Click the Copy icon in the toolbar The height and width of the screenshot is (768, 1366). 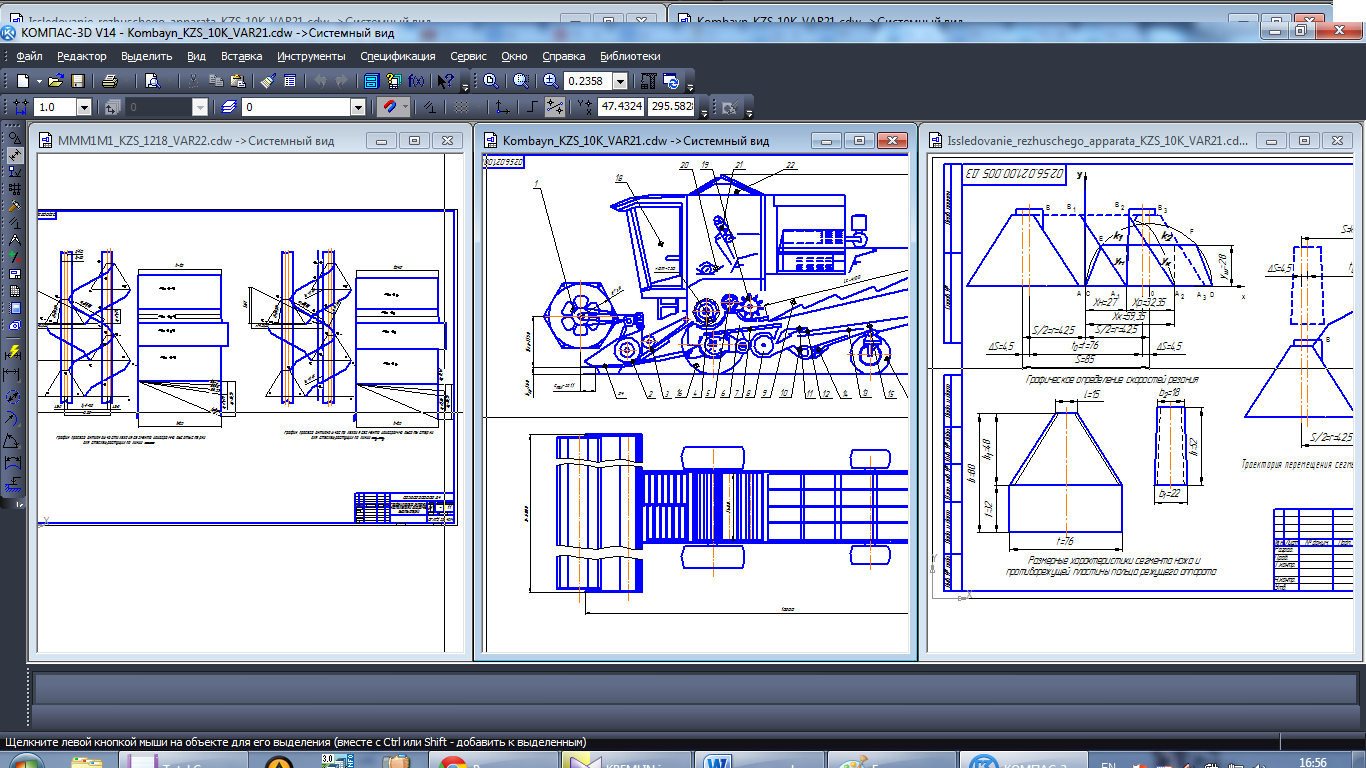point(216,81)
